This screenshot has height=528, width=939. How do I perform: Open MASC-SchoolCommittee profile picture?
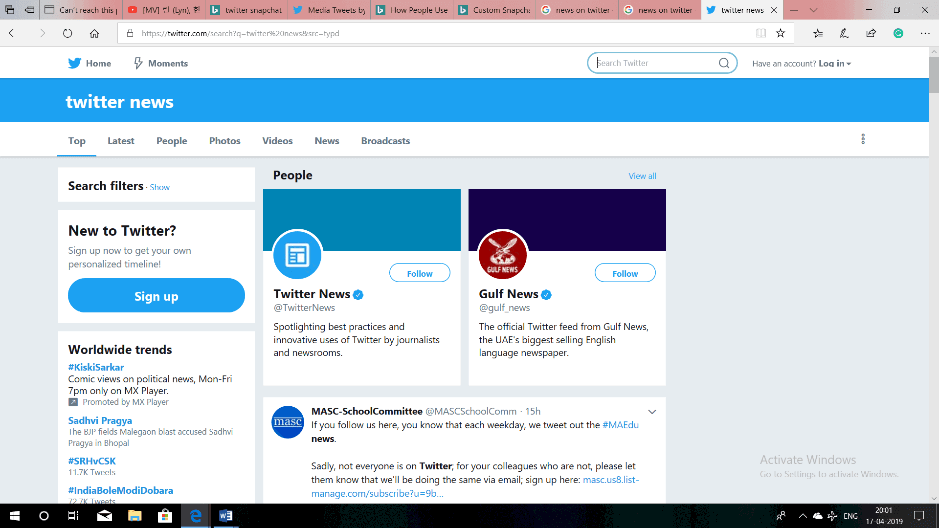click(287, 422)
